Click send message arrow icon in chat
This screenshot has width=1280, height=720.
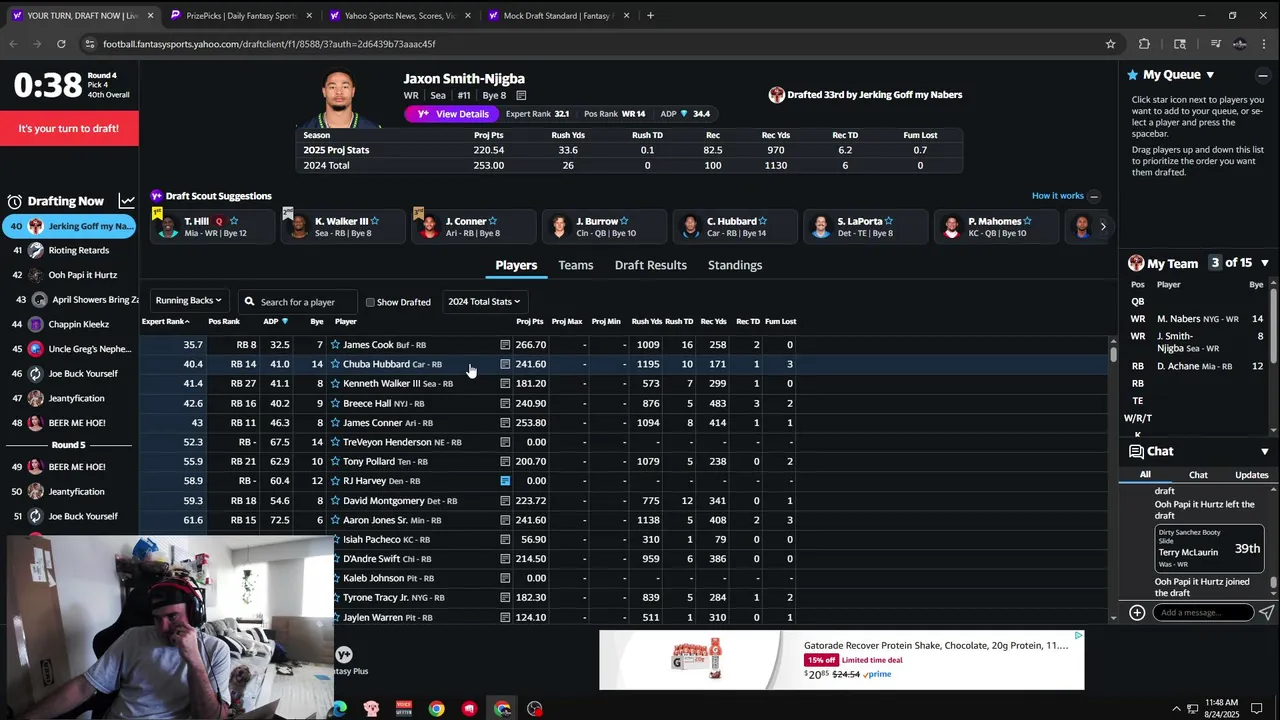(x=1266, y=612)
